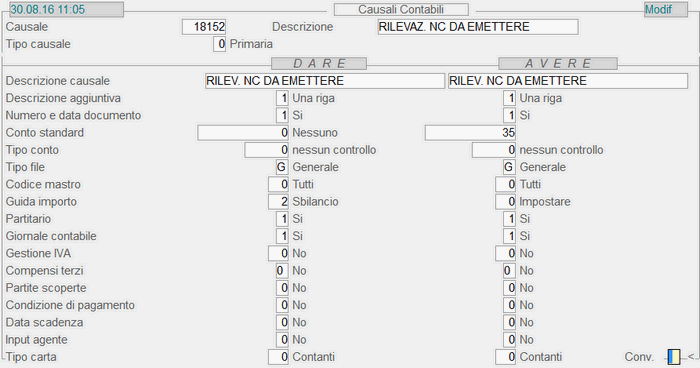Screen dimensions: 700x368
Task: Click the DARE column header
Action: (319, 63)
